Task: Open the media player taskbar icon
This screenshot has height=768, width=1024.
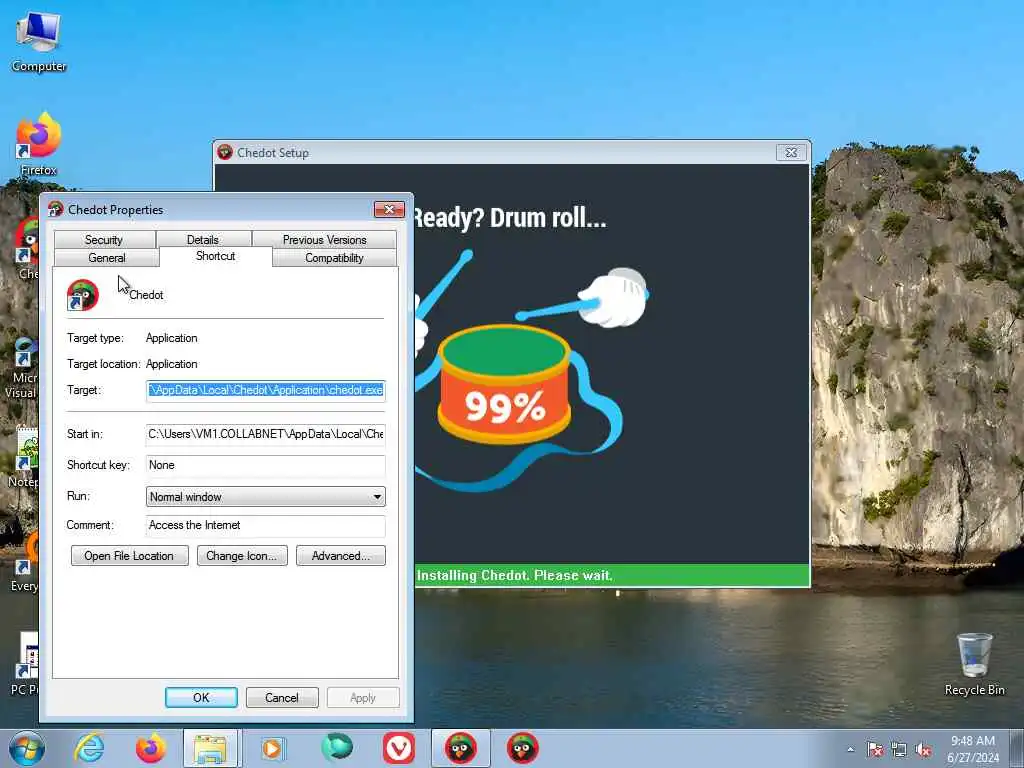Action: (x=272, y=748)
